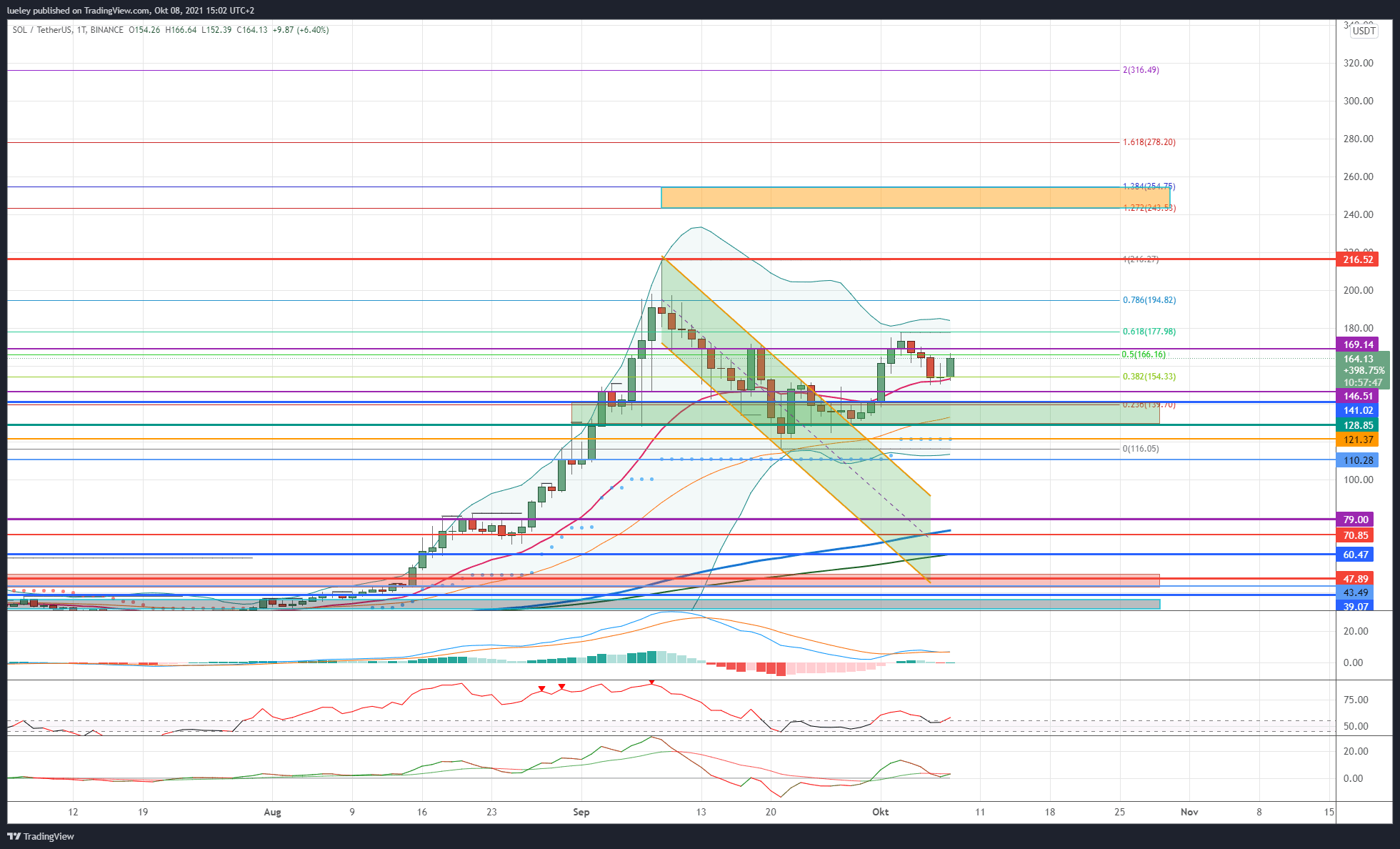Click the 180.00 price axis tick
The width and height of the screenshot is (1400, 849).
1359,328
